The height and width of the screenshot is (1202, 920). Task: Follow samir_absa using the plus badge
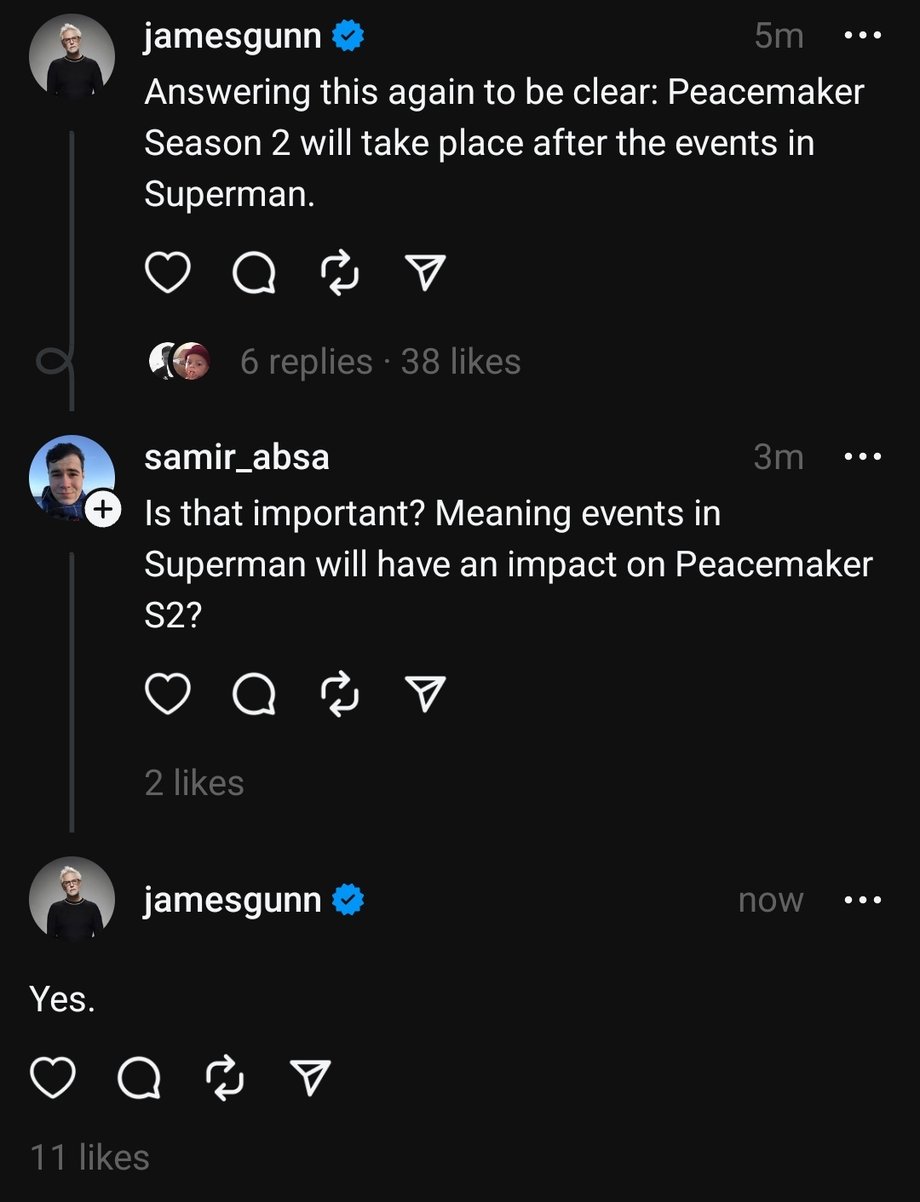coord(102,510)
